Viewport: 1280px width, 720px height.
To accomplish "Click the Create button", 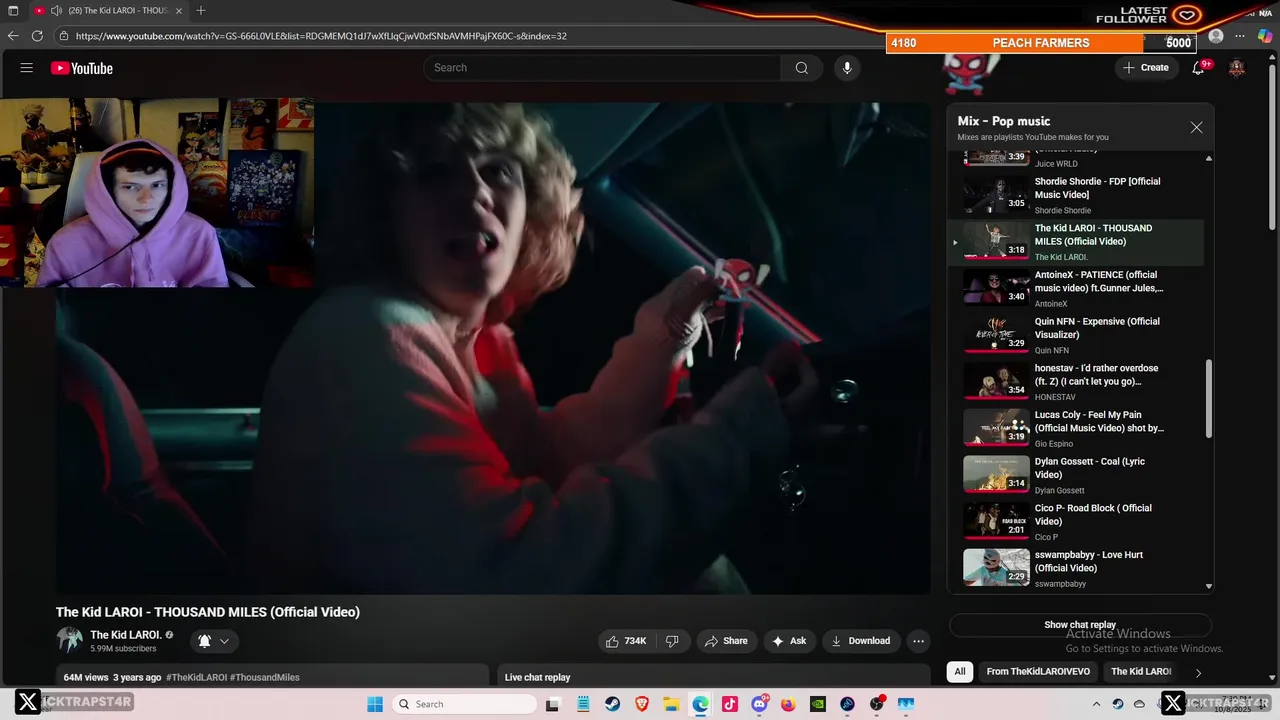I will coord(1145,68).
